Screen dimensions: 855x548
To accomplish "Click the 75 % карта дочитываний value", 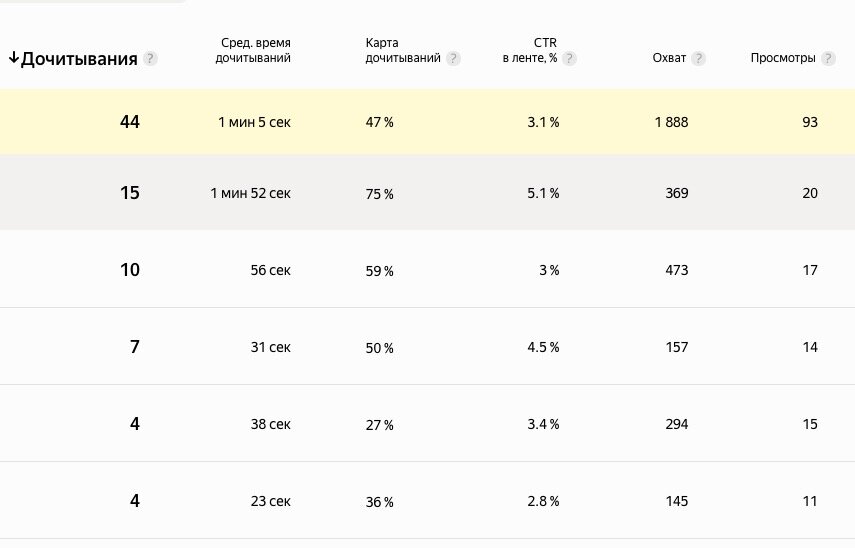I will (x=380, y=194).
